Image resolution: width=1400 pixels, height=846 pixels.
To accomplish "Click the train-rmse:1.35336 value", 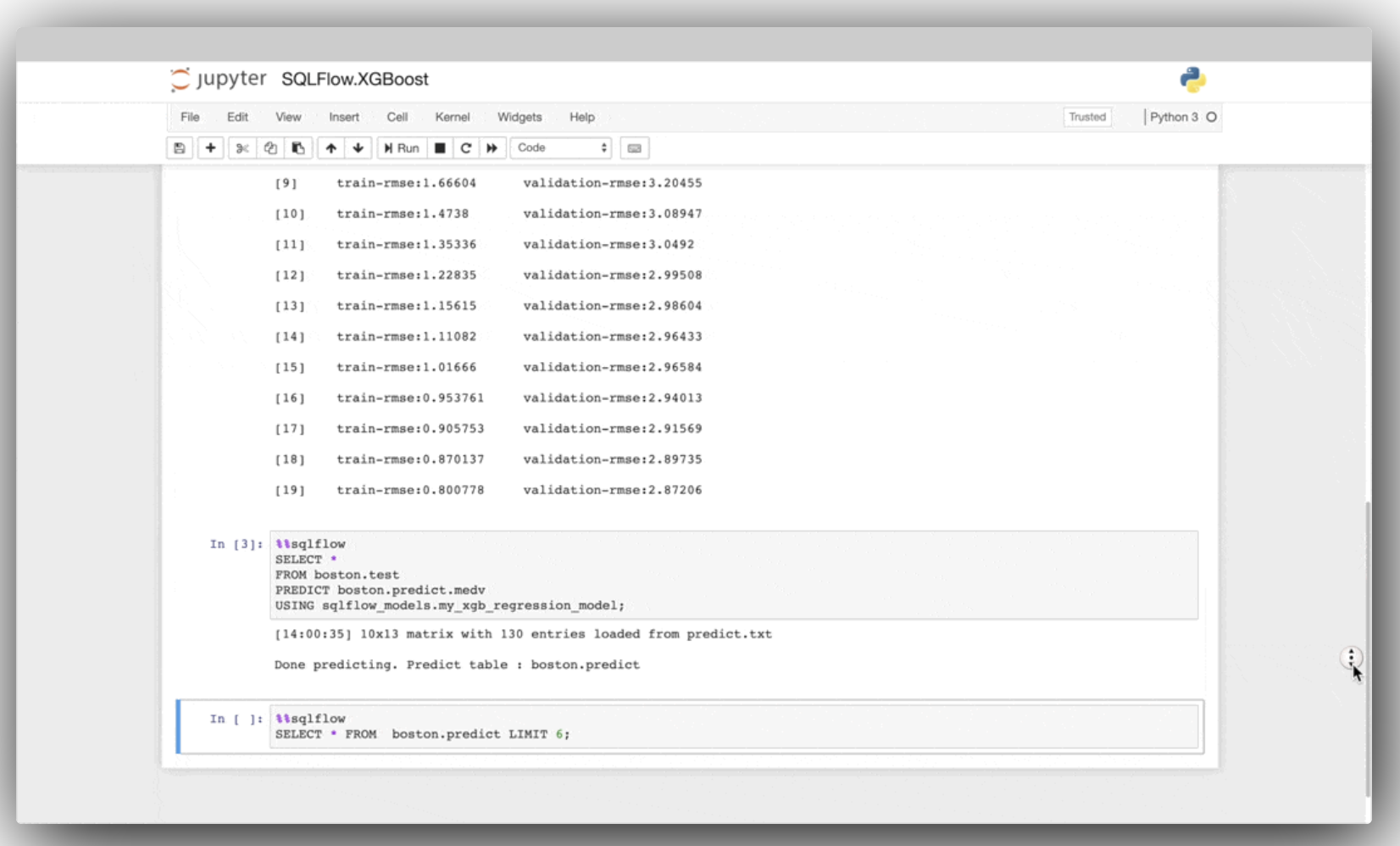I will [407, 244].
